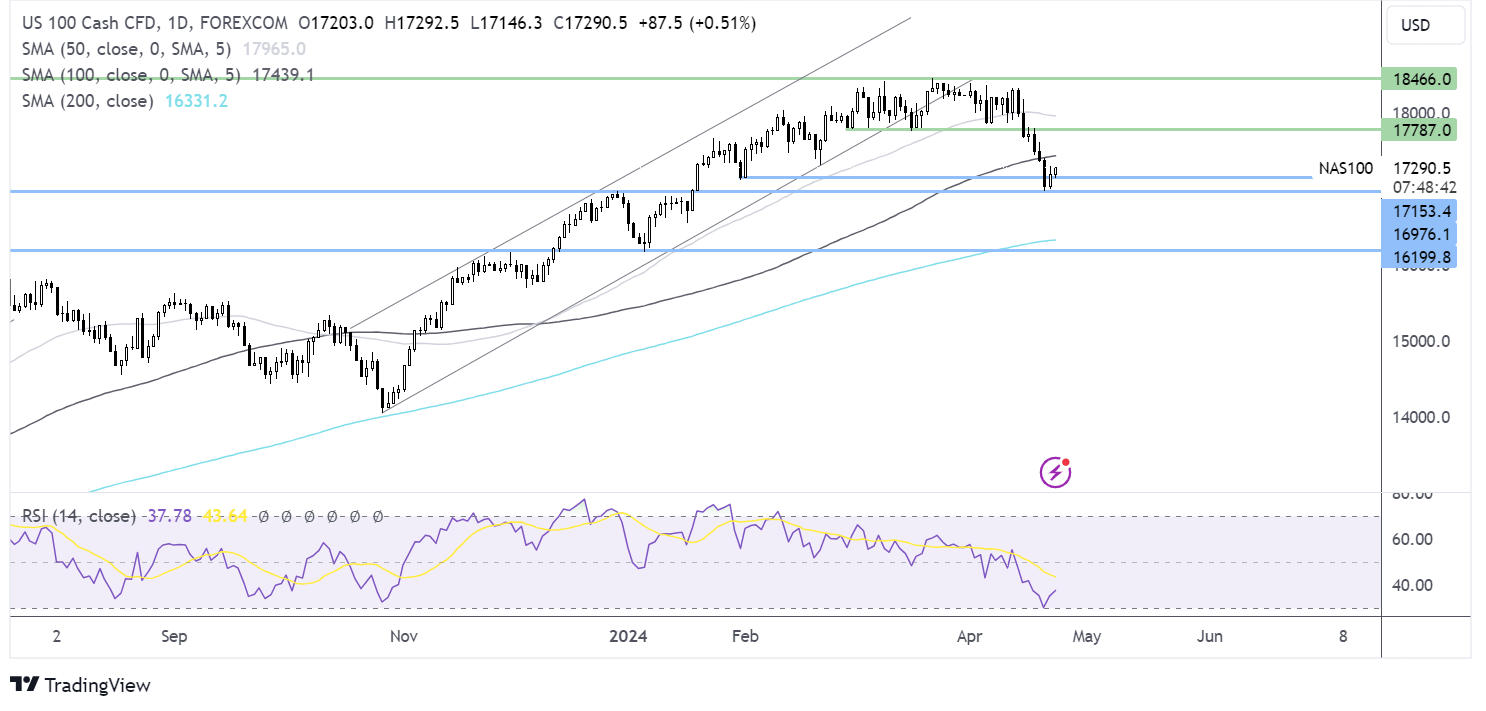This screenshot has width=1486, height=711.
Task: Open the USD currency selector
Action: click(x=1427, y=25)
